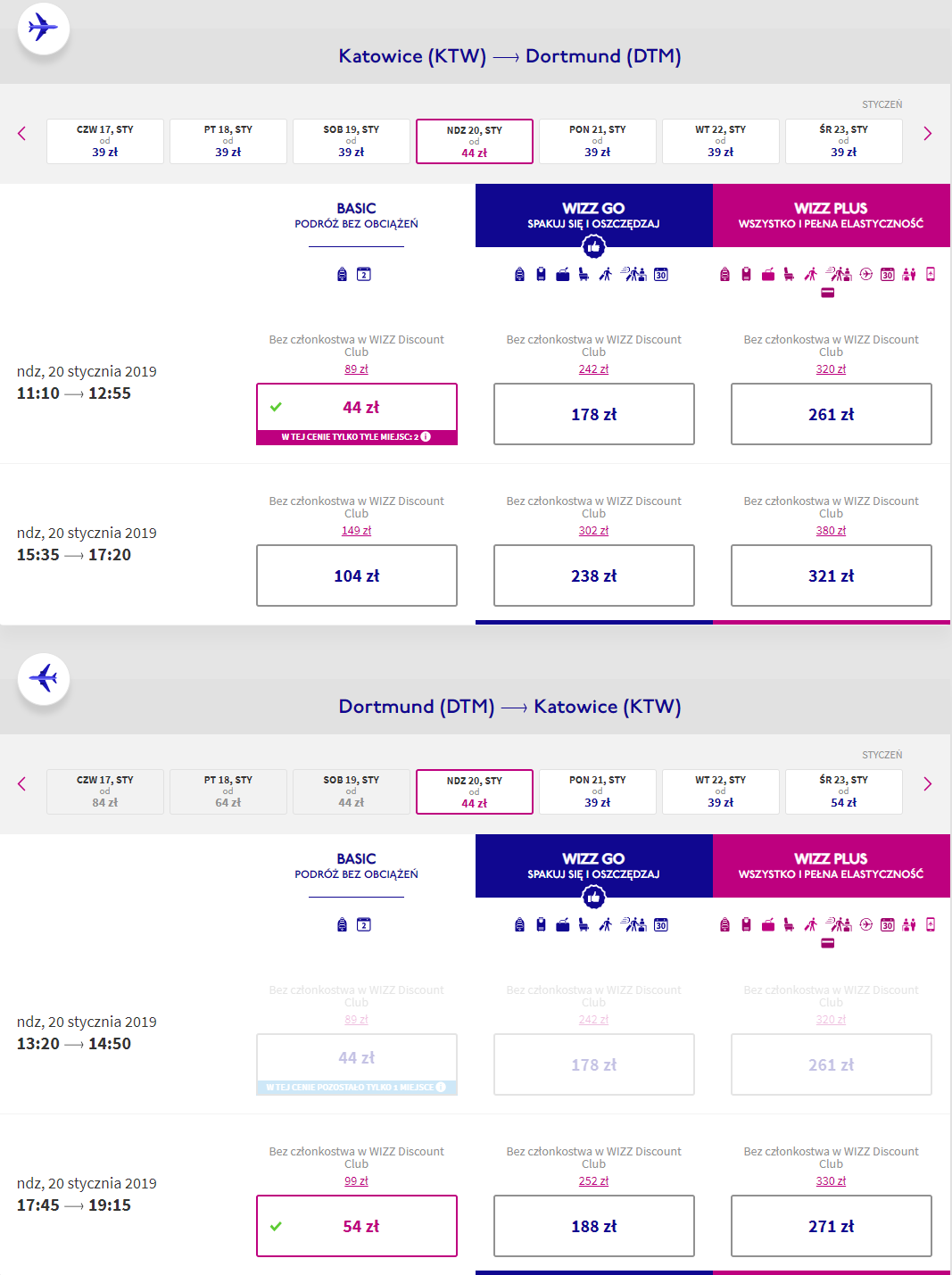The height and width of the screenshot is (1275, 952).
Task: Click the outbound BASIC calendar '2' icon
Action: click(364, 274)
